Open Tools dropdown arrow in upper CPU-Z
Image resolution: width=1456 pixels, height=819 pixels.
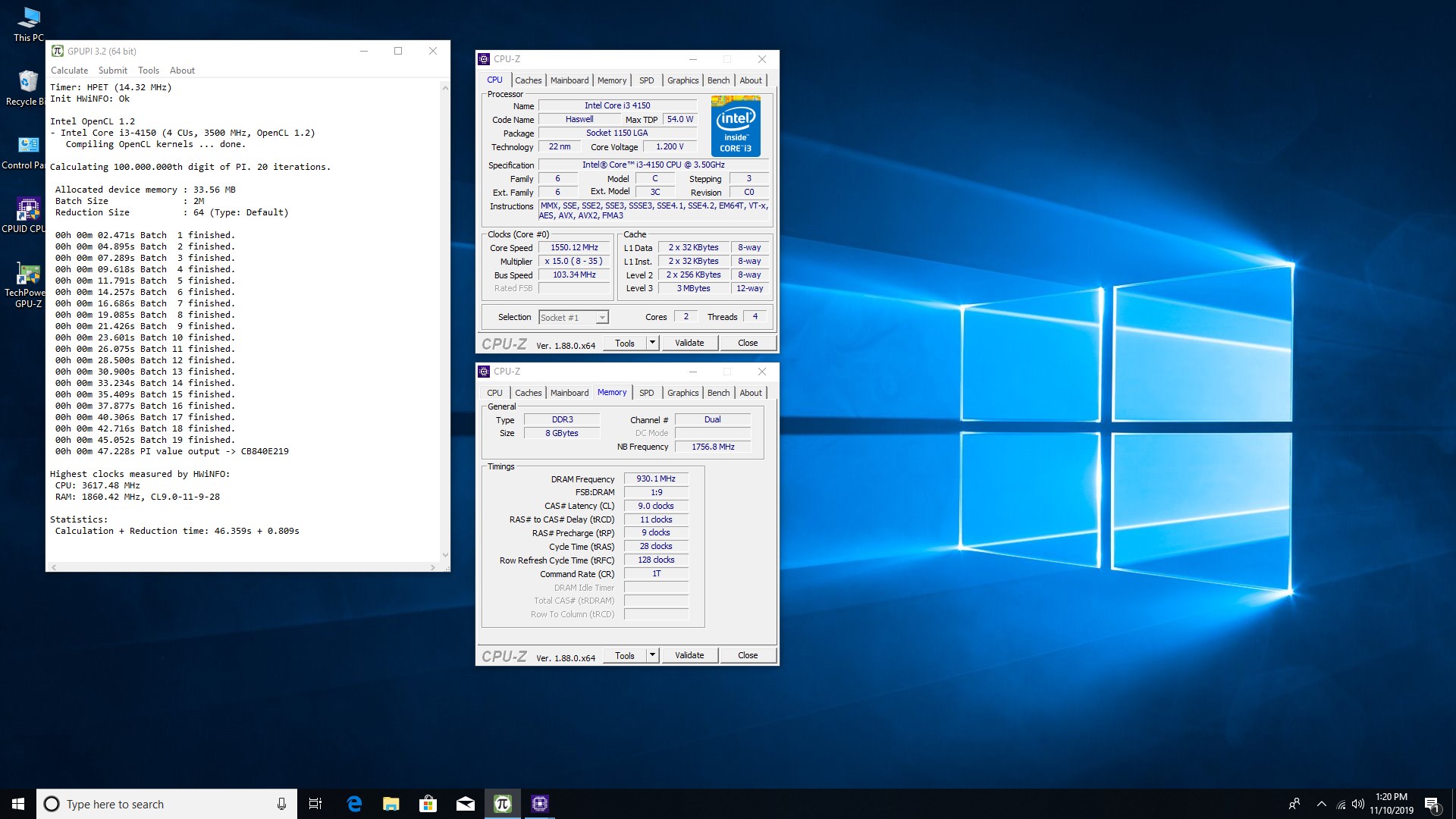pyautogui.click(x=652, y=343)
